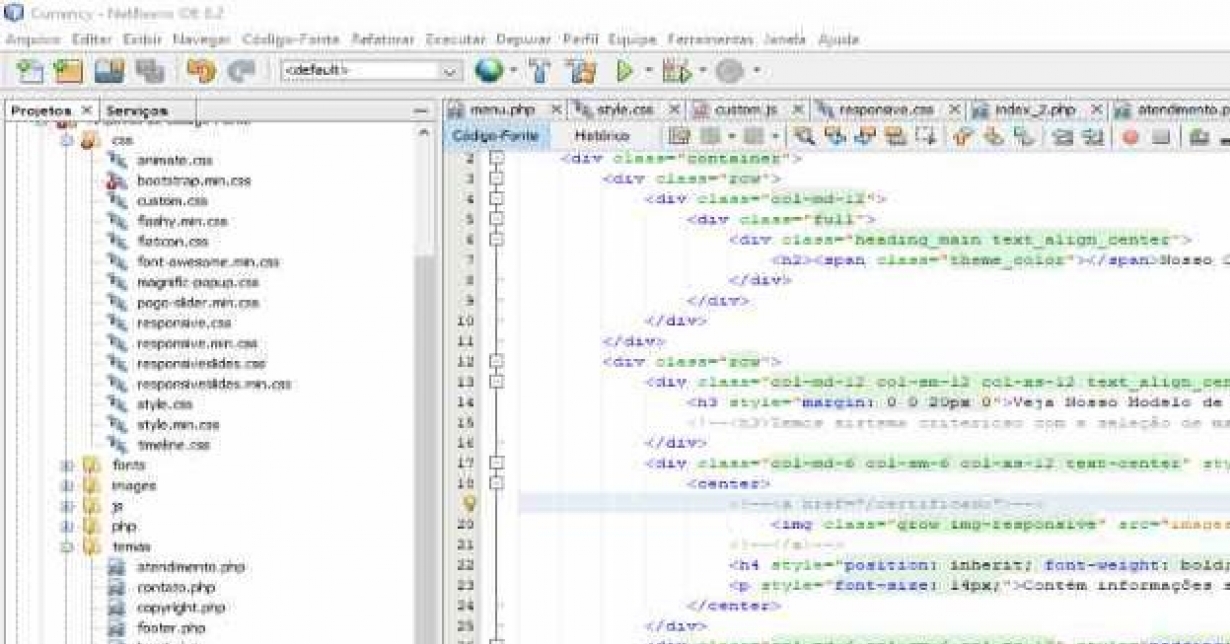Open the <default> configuration dropdown
The width and height of the screenshot is (1230, 644).
pyautogui.click(x=450, y=71)
